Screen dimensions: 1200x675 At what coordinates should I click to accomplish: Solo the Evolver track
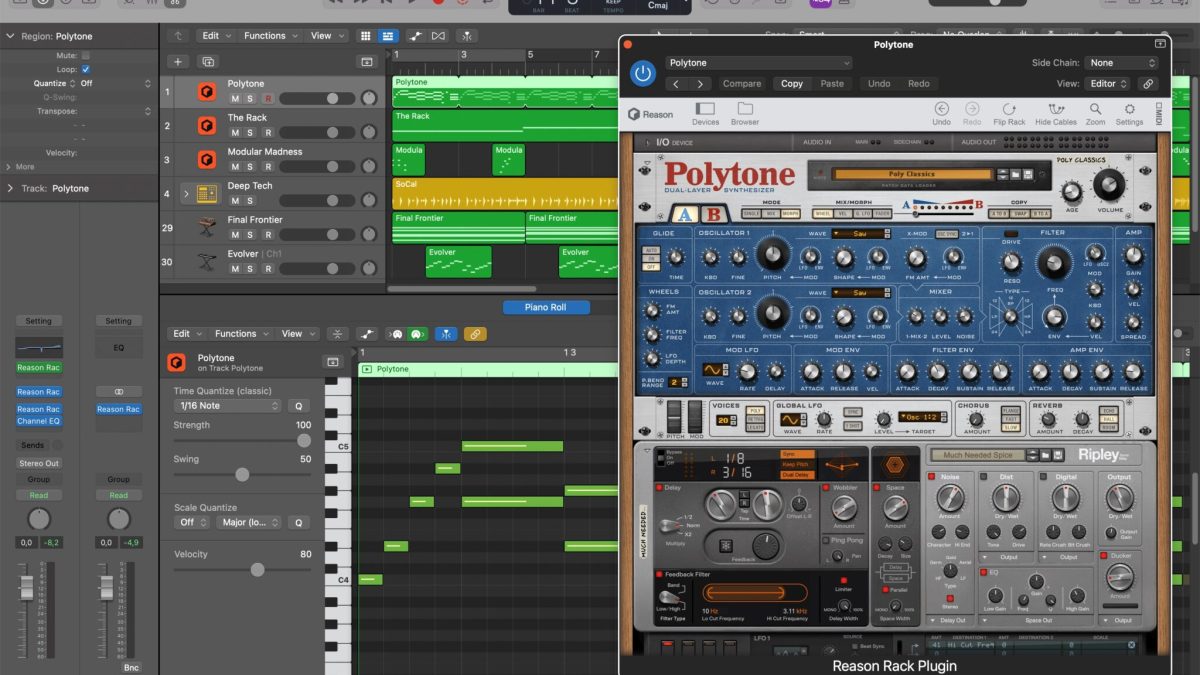pyautogui.click(x=251, y=269)
